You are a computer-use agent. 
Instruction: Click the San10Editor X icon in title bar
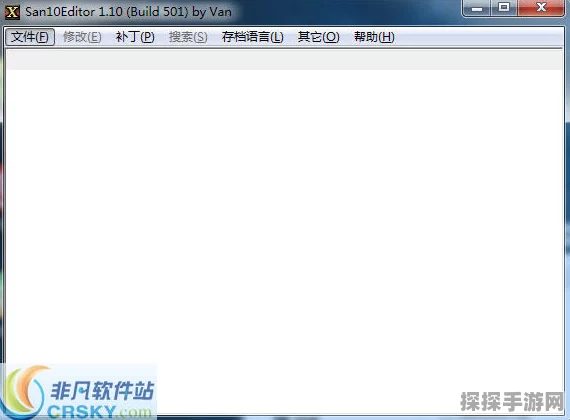click(x=12, y=12)
